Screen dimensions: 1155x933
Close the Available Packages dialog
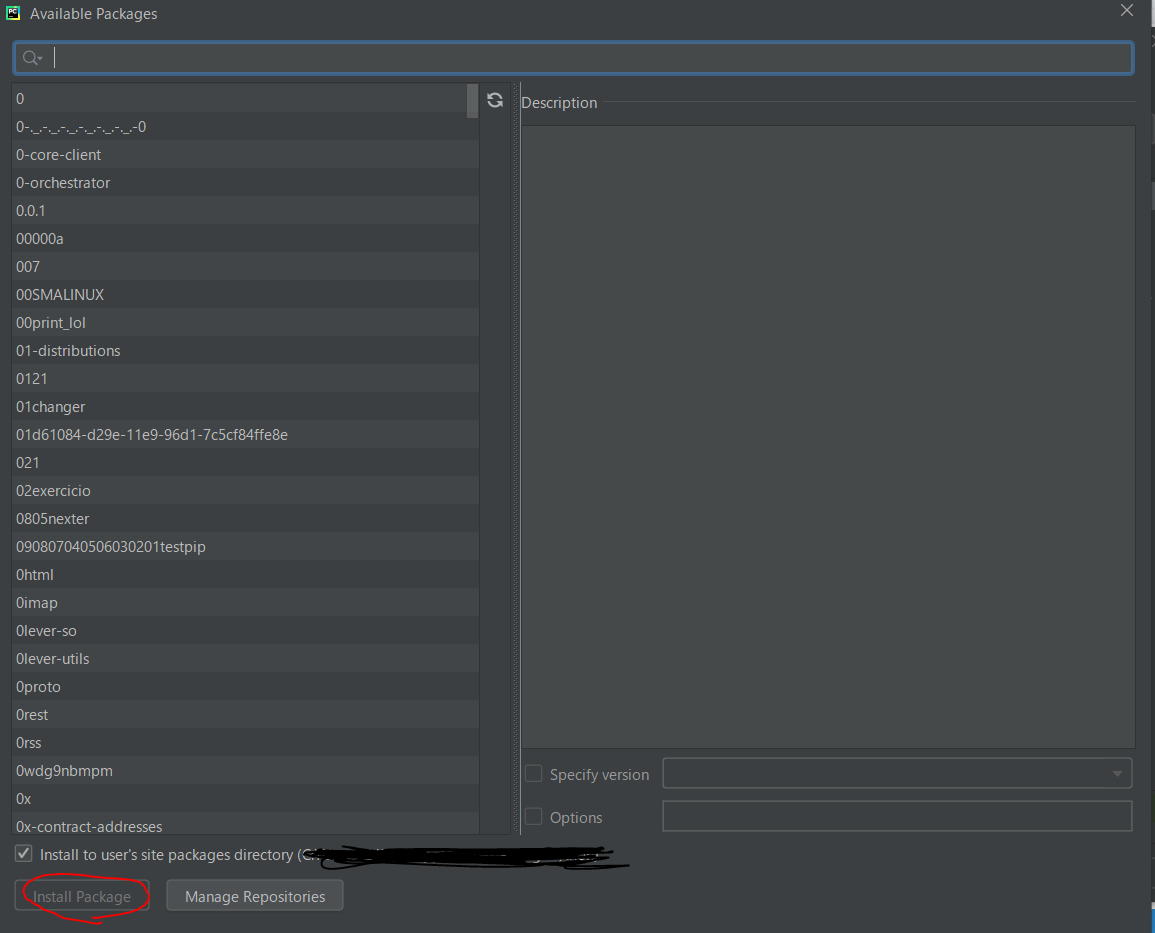(1127, 10)
